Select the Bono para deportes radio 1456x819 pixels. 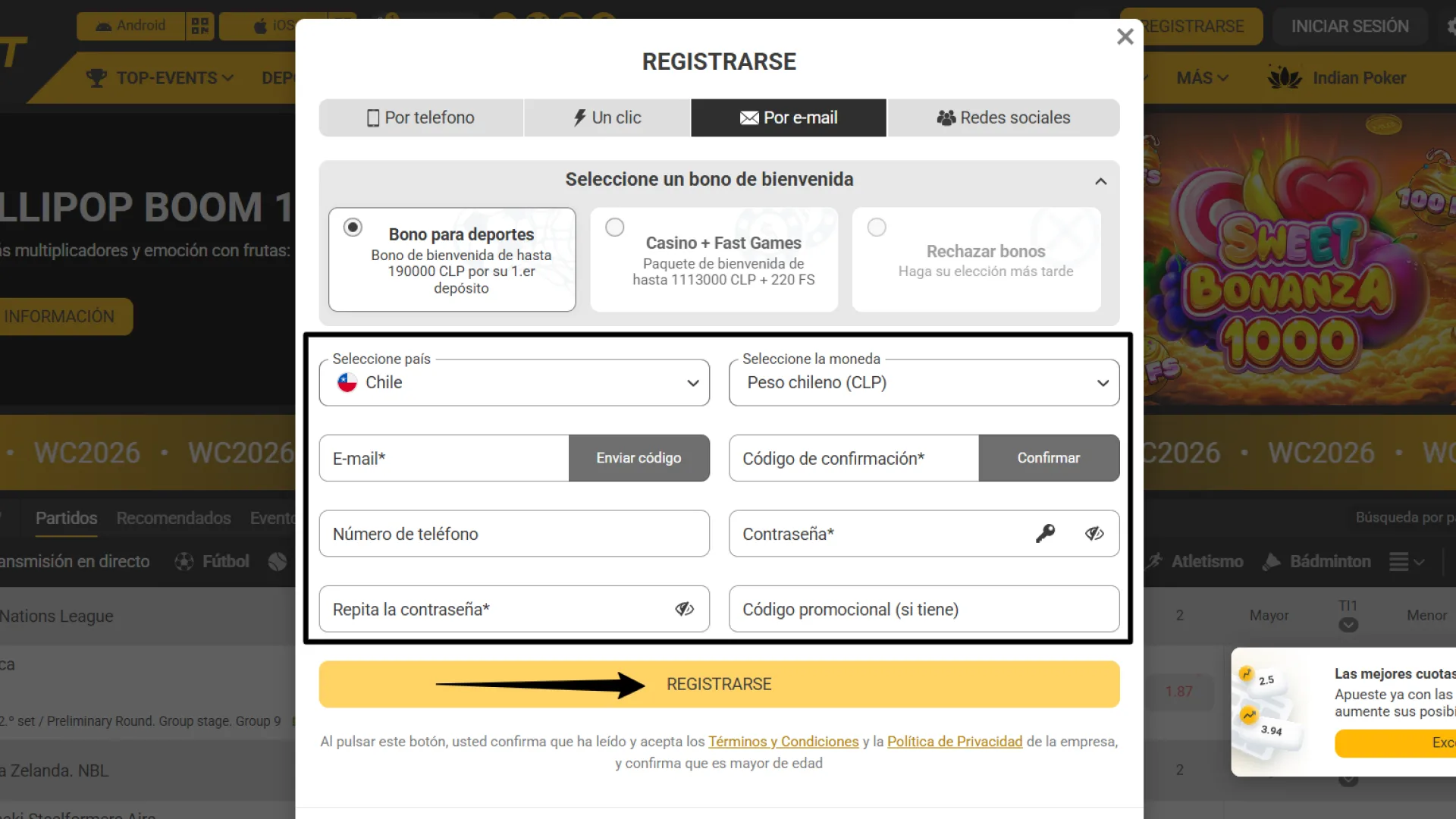pos(353,227)
